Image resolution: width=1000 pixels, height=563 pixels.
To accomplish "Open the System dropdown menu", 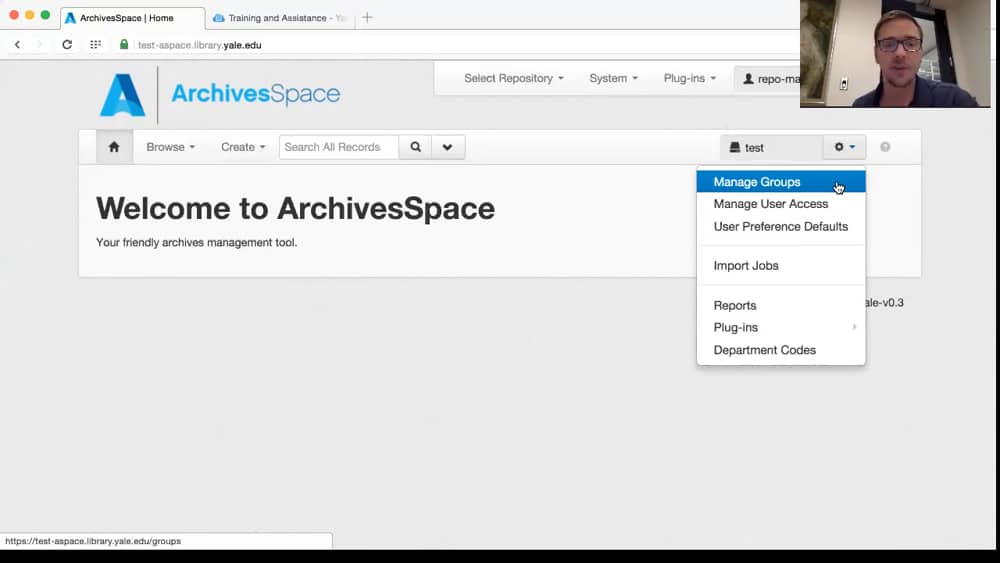I will pyautogui.click(x=614, y=78).
